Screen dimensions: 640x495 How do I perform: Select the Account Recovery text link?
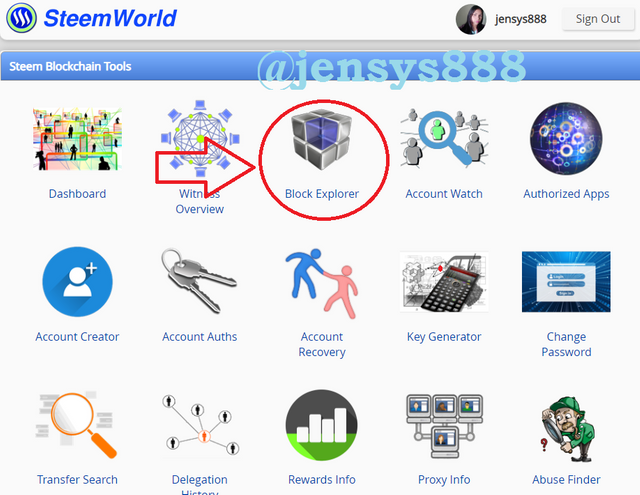tap(322, 344)
